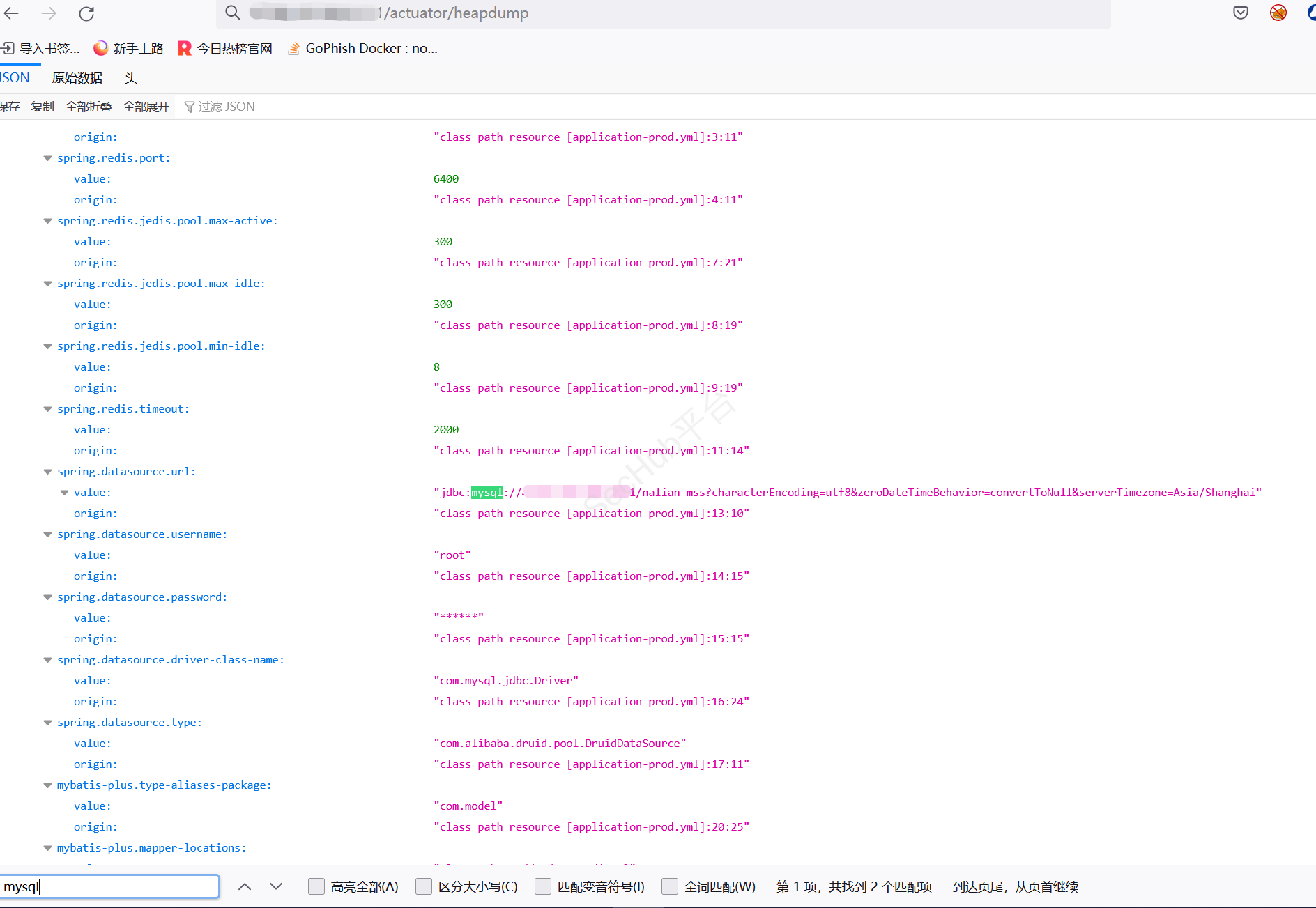Click the mysql find search box
Screen dimensions: 1316x908
tap(109, 886)
